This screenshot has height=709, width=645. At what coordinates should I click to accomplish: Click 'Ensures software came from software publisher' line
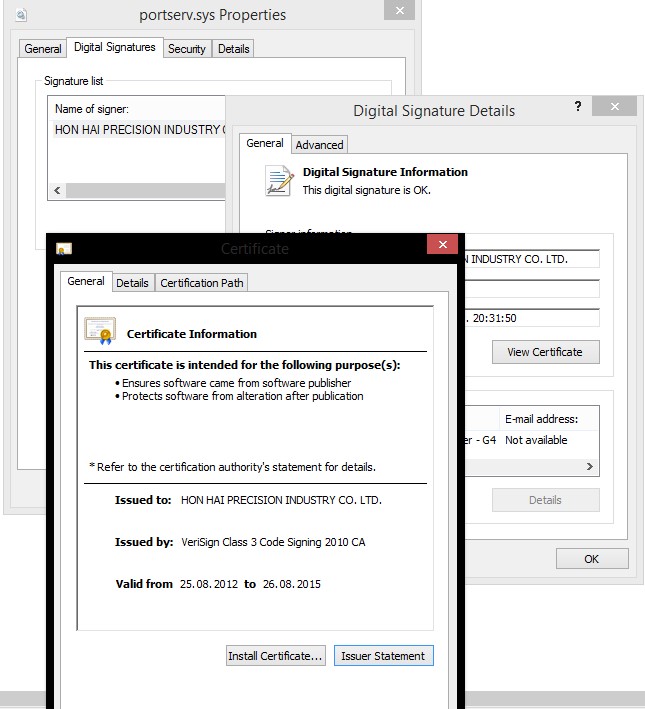point(237,383)
